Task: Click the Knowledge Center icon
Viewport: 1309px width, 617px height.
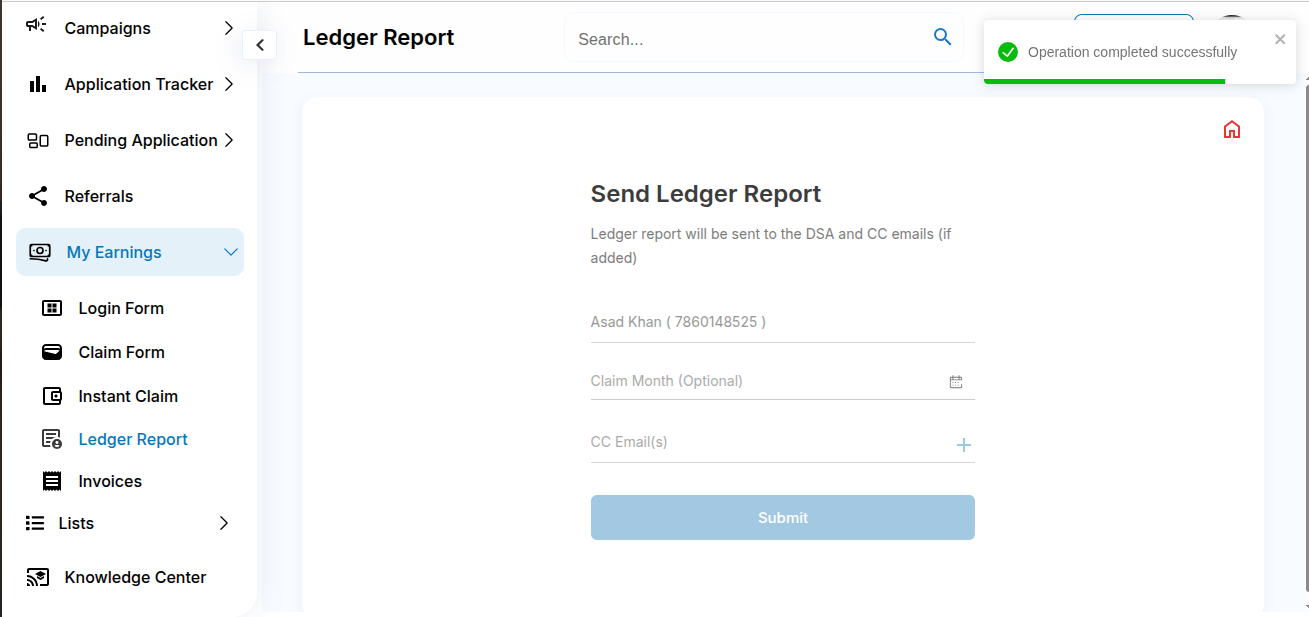Action: 38,577
